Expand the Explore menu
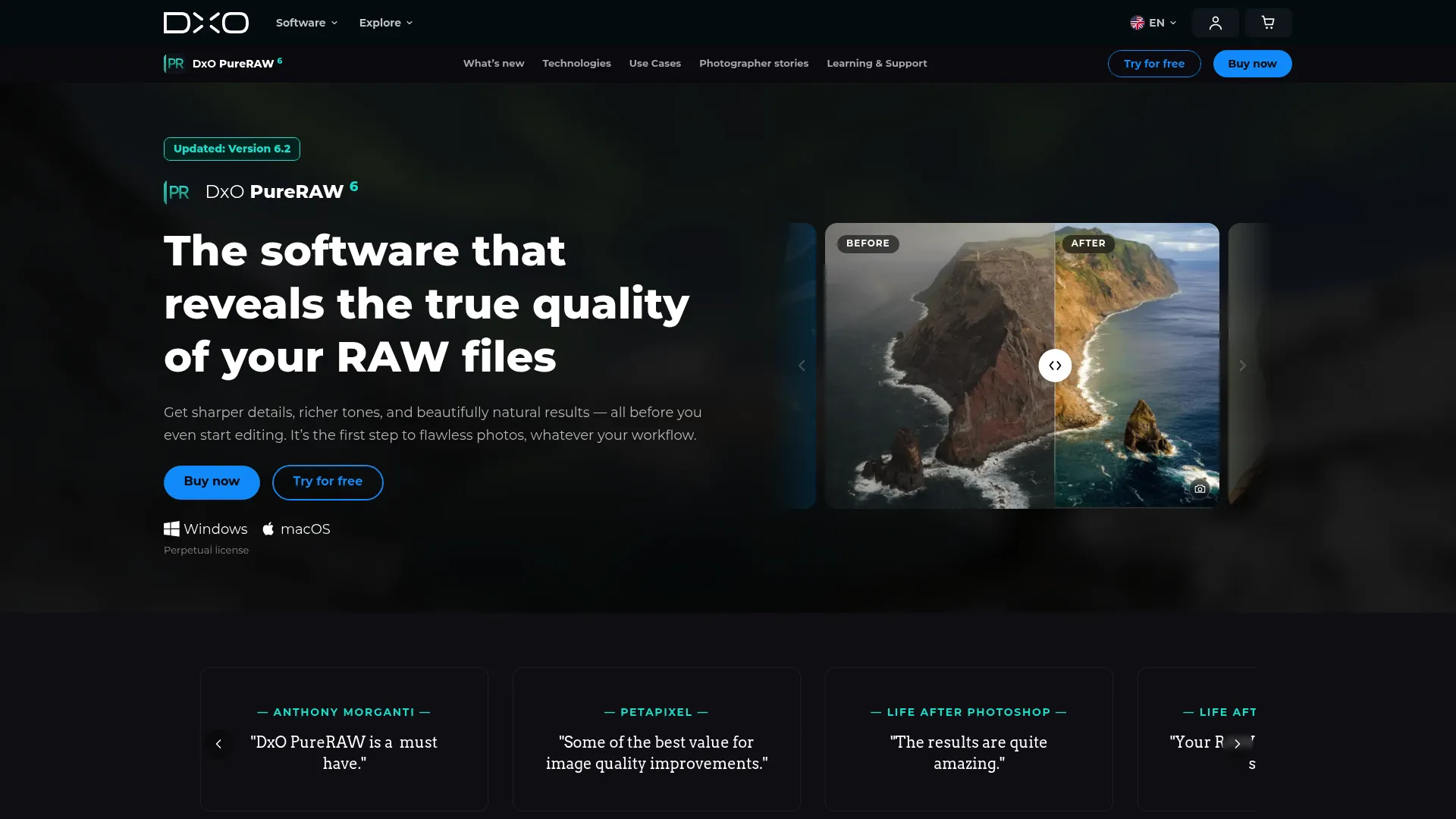 tap(386, 23)
